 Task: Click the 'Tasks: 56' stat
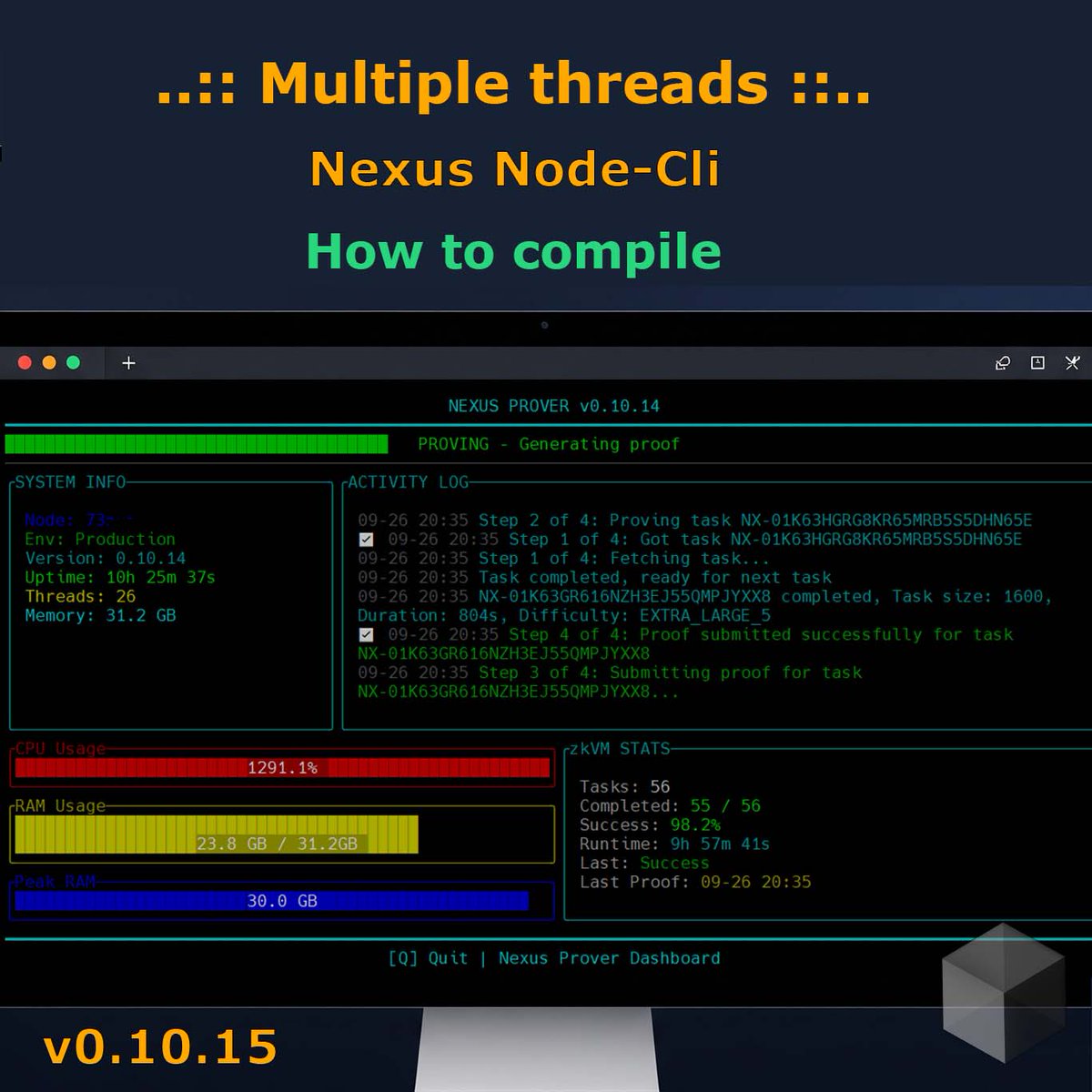[x=624, y=787]
